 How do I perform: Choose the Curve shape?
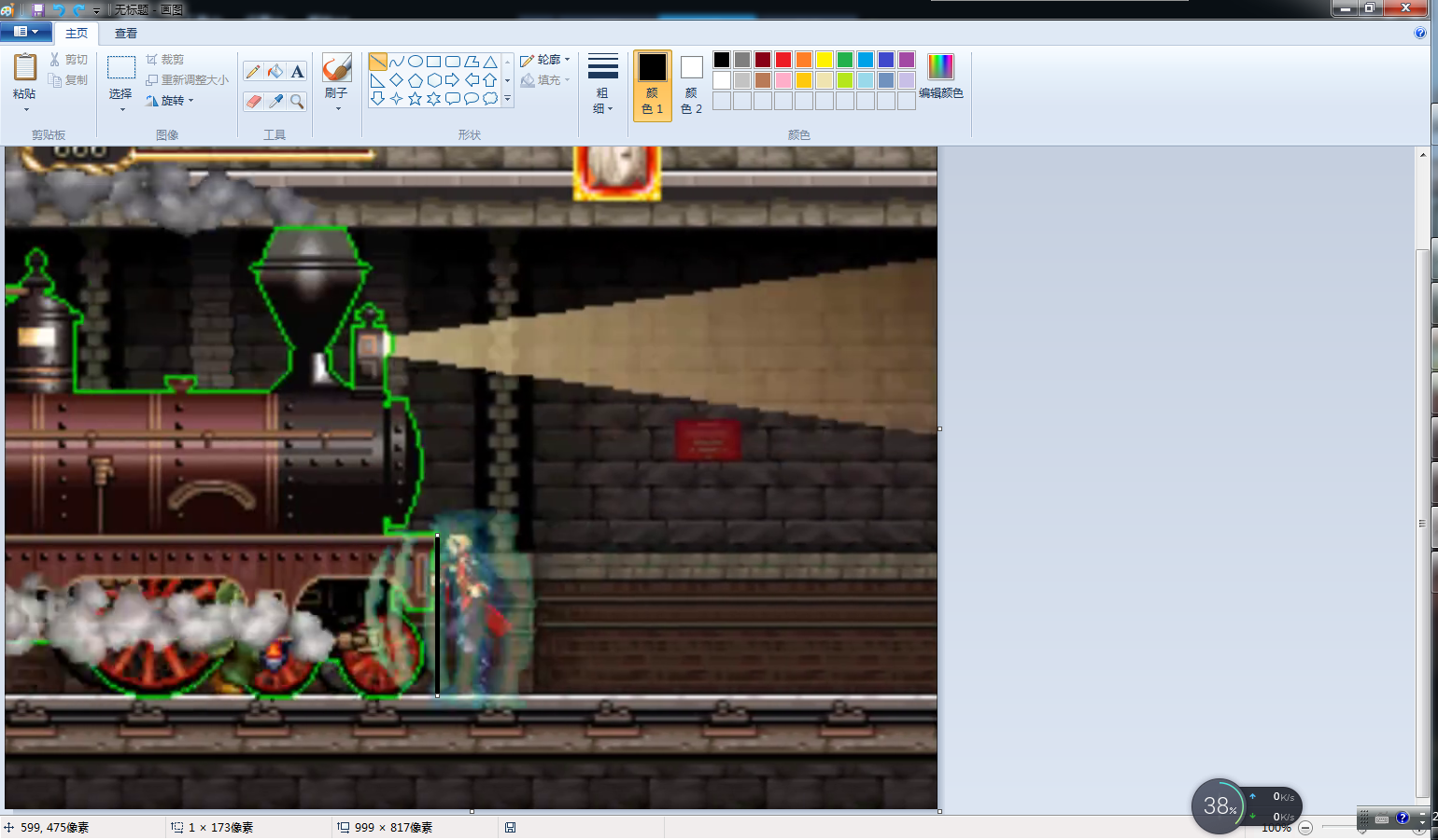tap(397, 62)
